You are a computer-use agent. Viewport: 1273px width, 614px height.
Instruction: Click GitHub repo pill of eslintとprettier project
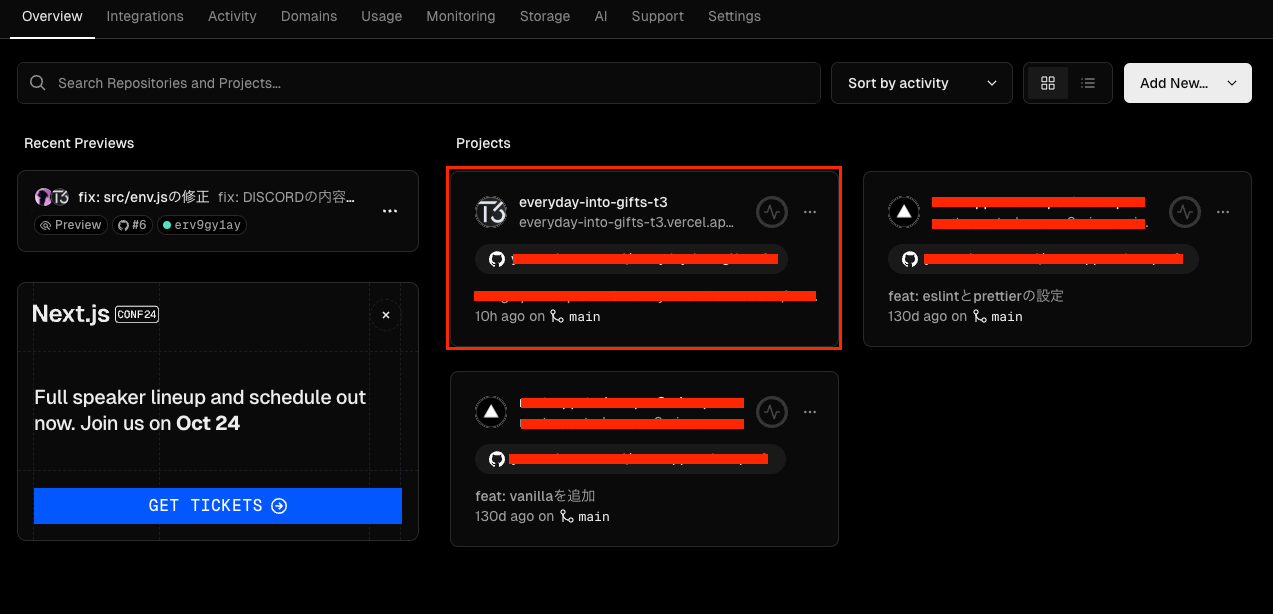pyautogui.click(x=1043, y=260)
